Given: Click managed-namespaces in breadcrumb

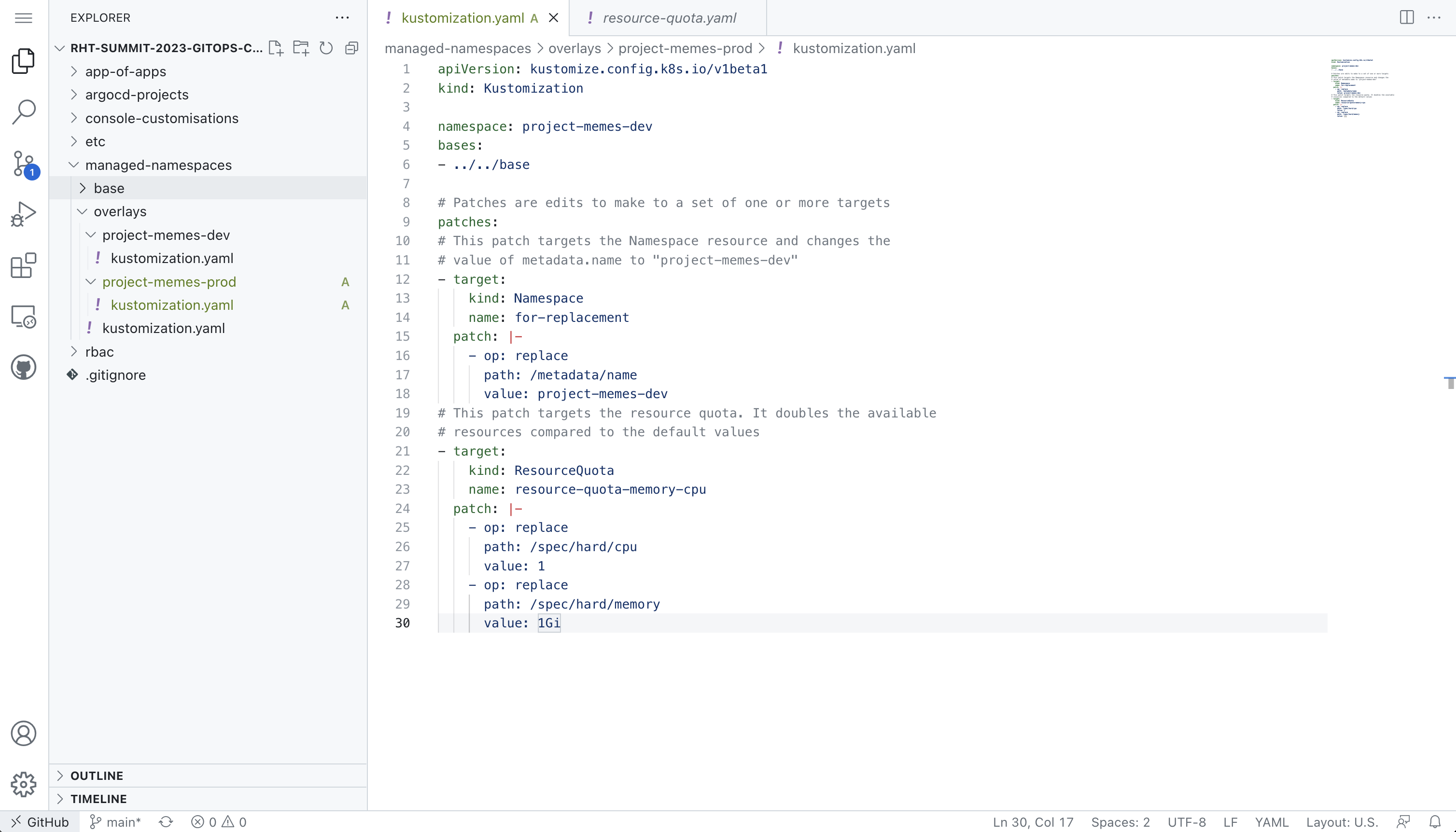Looking at the screenshot, I should pyautogui.click(x=458, y=49).
